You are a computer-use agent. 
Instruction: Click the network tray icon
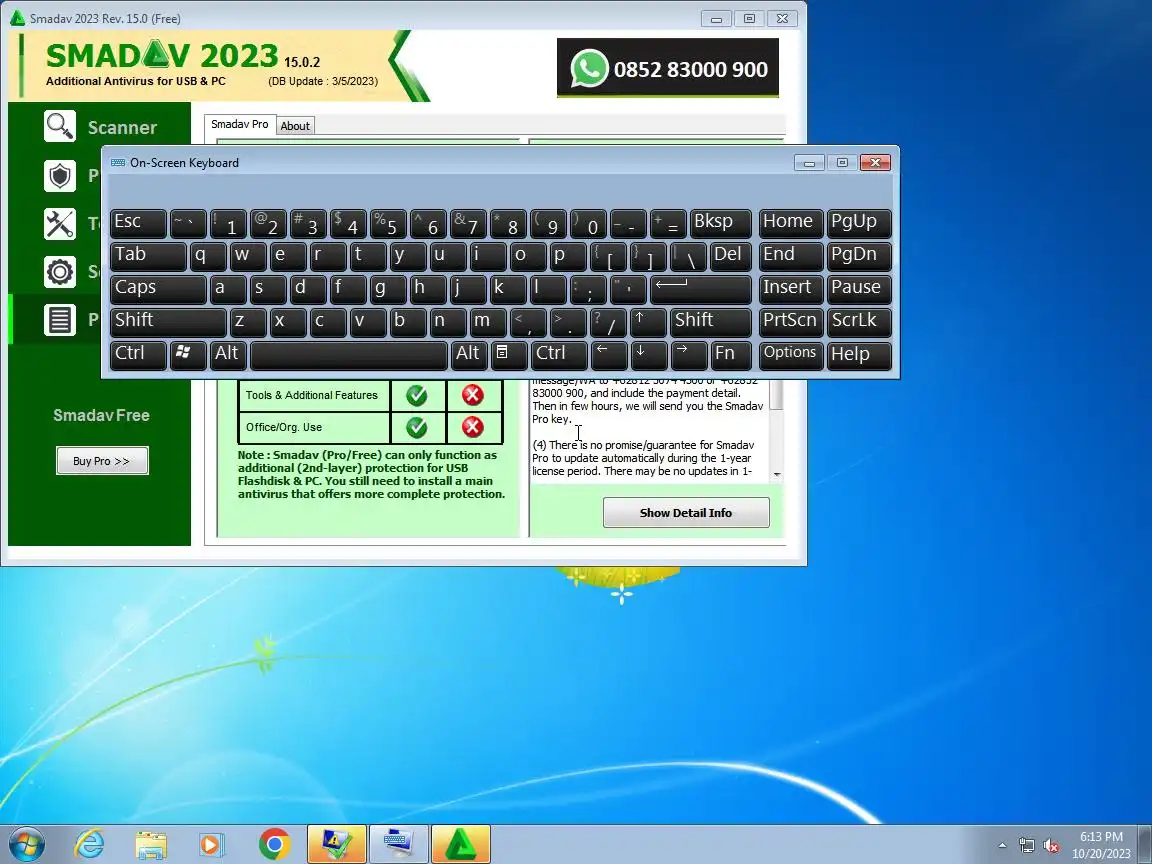[1026, 846]
